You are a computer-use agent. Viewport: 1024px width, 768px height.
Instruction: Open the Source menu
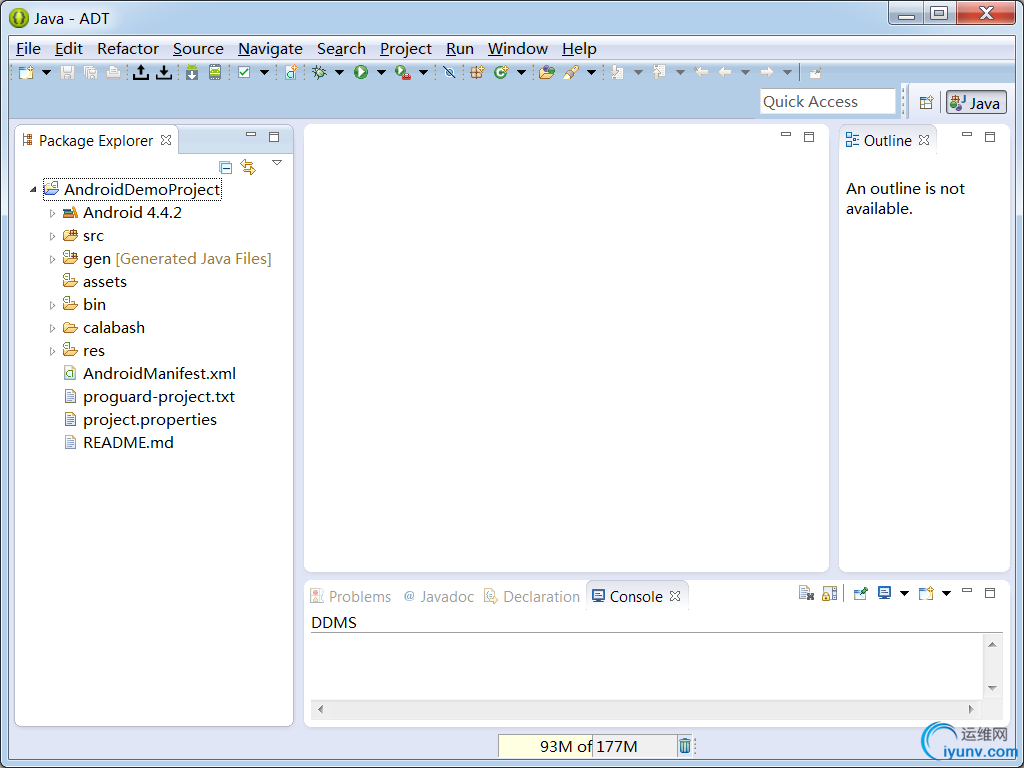tap(199, 49)
